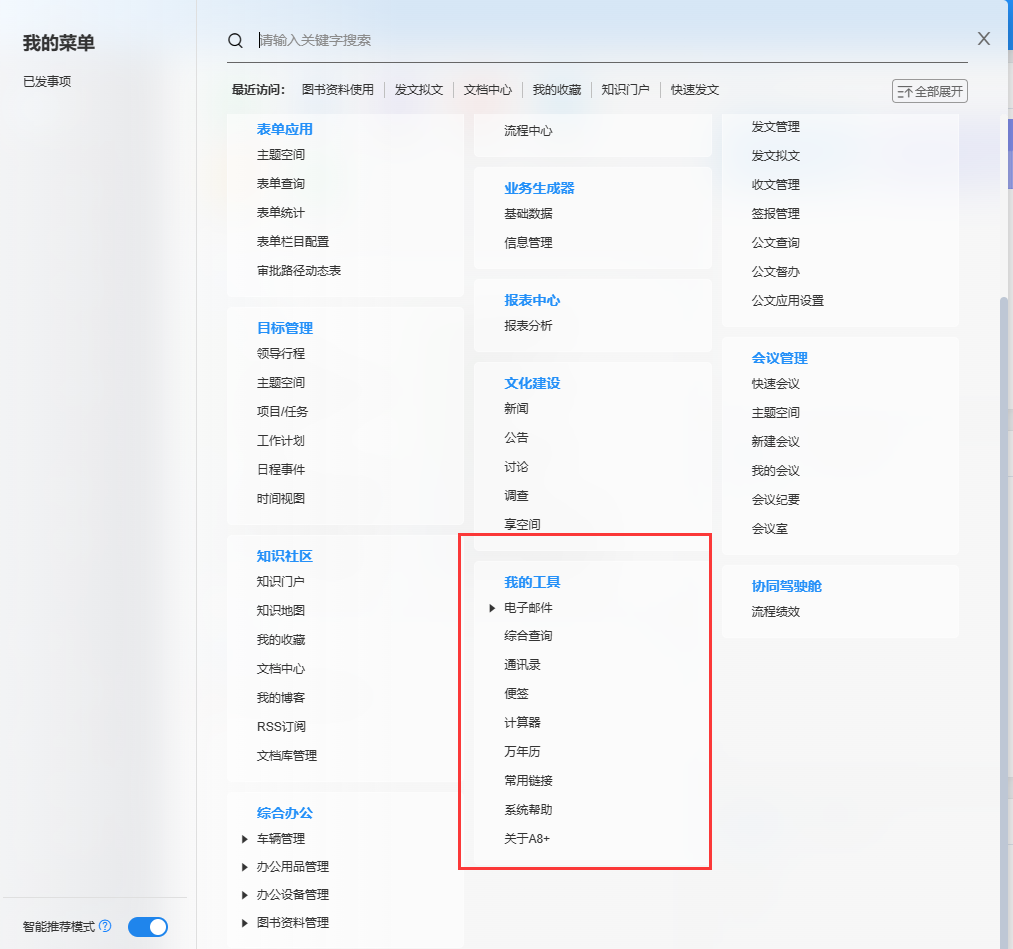Open 会议室 under 会议管理
The width and height of the screenshot is (1013, 949).
click(770, 529)
